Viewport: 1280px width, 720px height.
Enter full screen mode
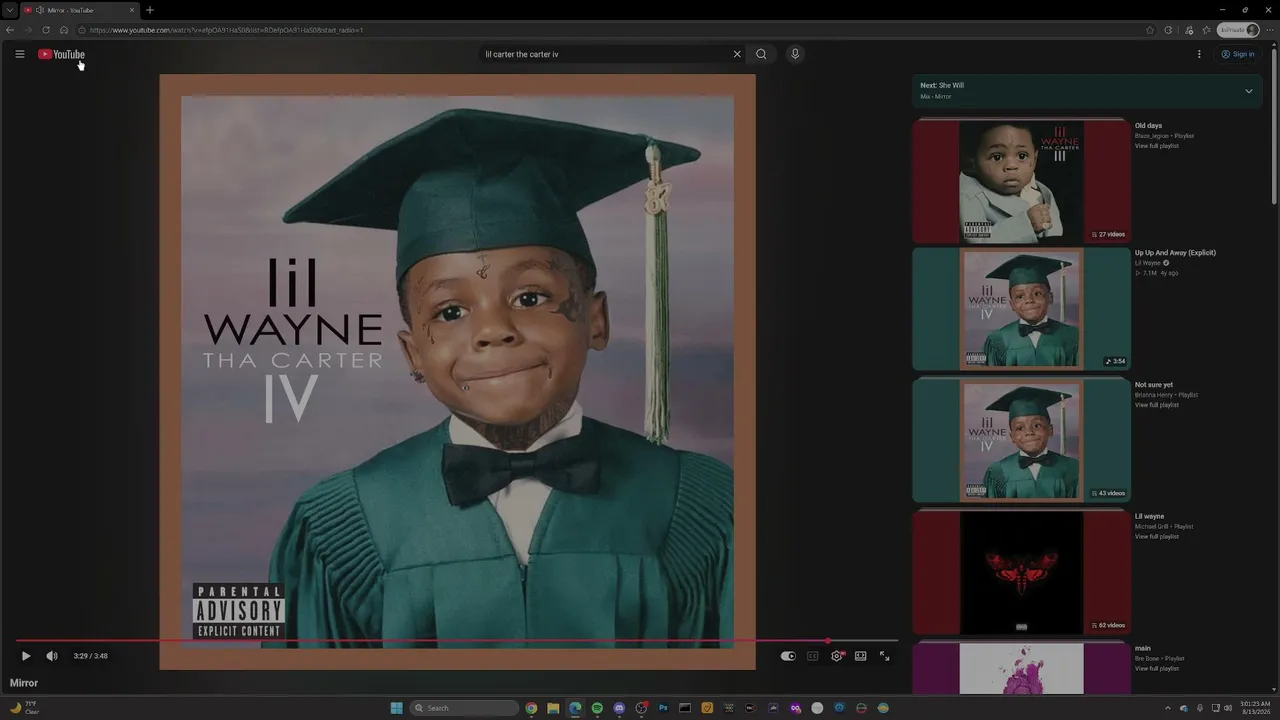point(884,656)
